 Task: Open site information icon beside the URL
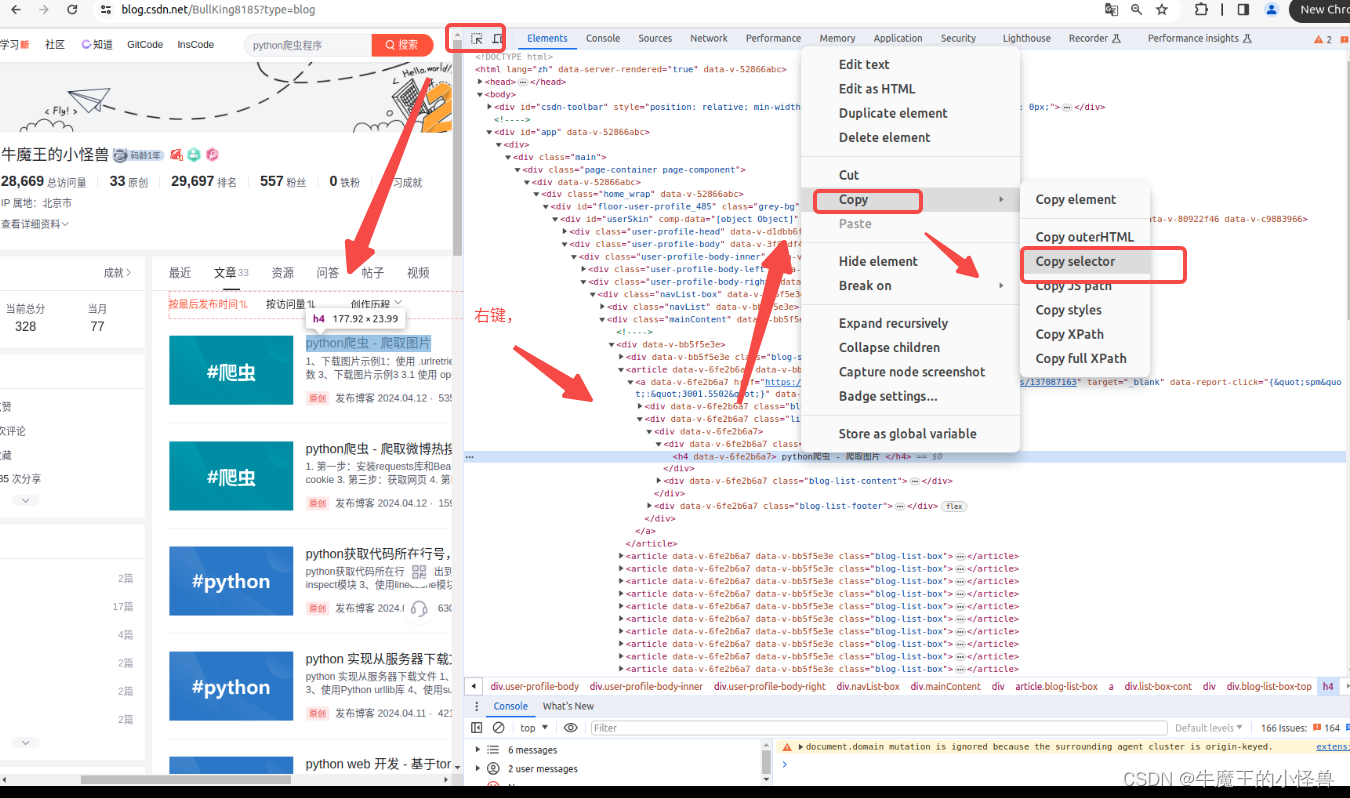tap(105, 9)
